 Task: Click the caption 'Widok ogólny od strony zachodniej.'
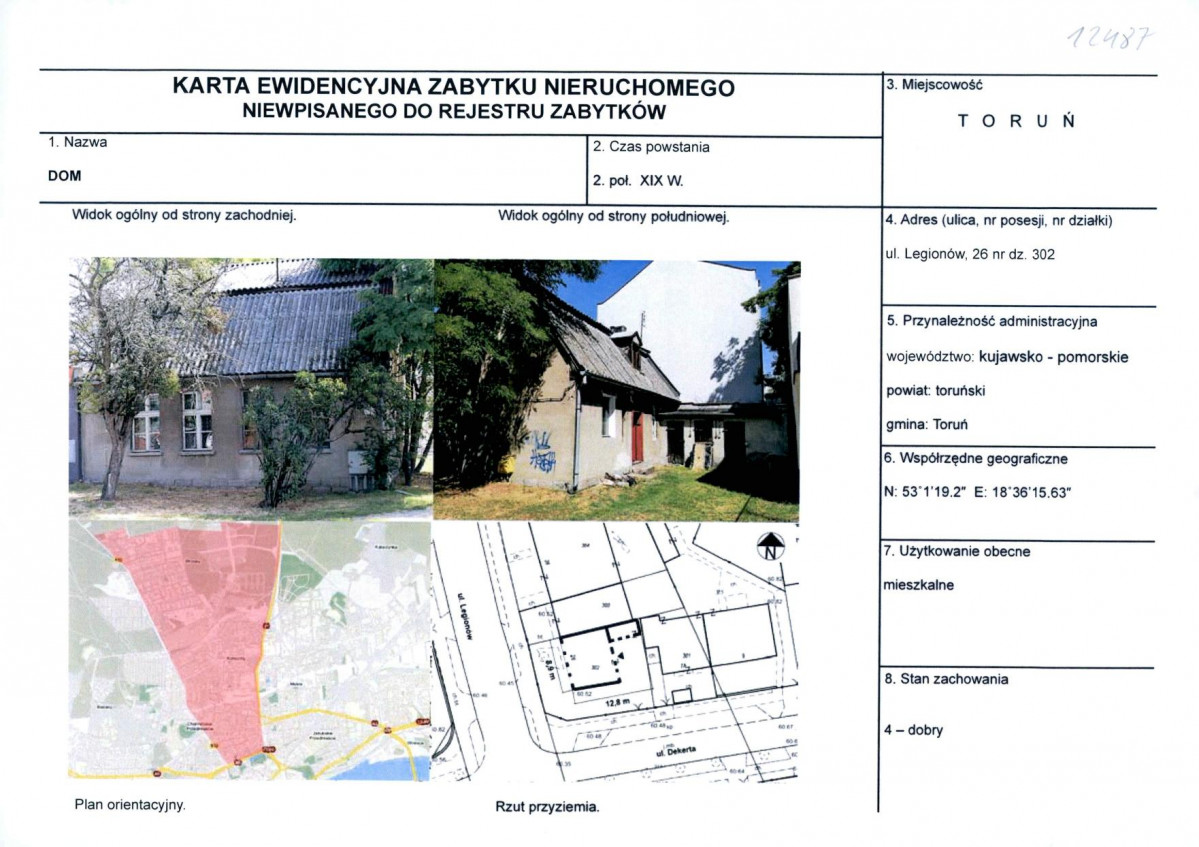tap(184, 215)
